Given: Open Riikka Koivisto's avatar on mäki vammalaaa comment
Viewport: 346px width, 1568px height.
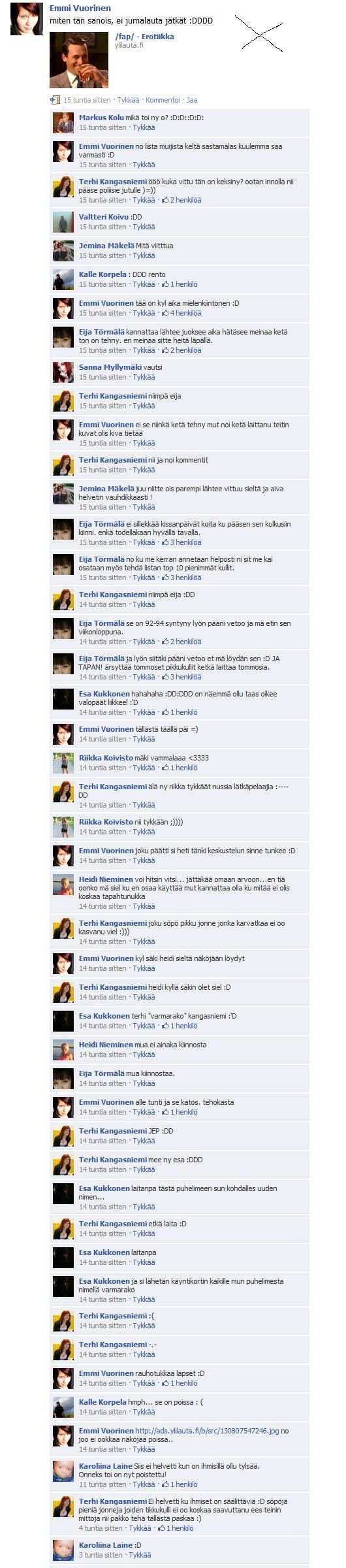Looking at the screenshot, I should point(63,763).
